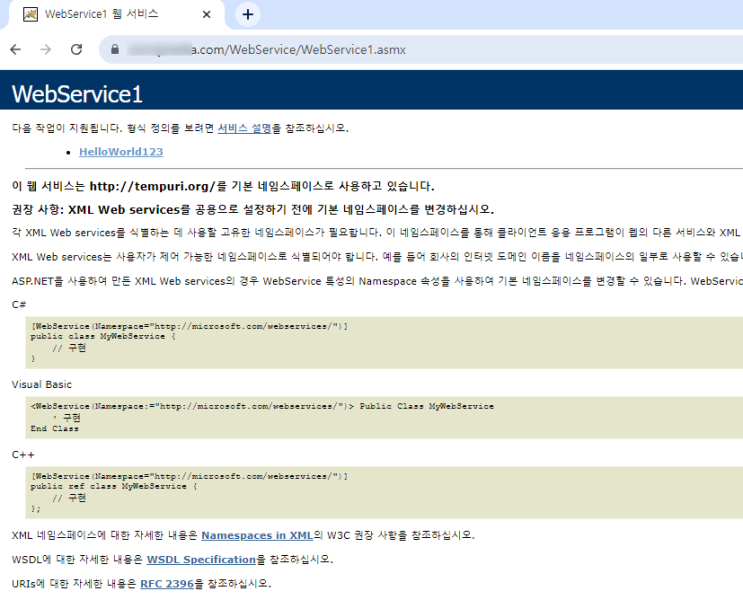The height and width of the screenshot is (600, 743).
Task: Click the Visual Basic <WebService(Namespace:= code line
Action: (x=262, y=406)
